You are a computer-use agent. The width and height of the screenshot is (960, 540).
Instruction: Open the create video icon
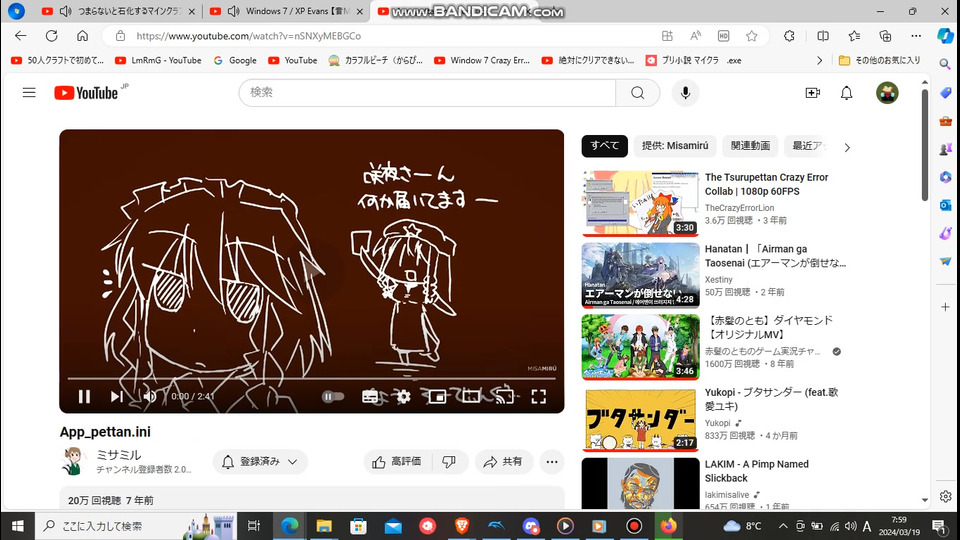pos(812,93)
